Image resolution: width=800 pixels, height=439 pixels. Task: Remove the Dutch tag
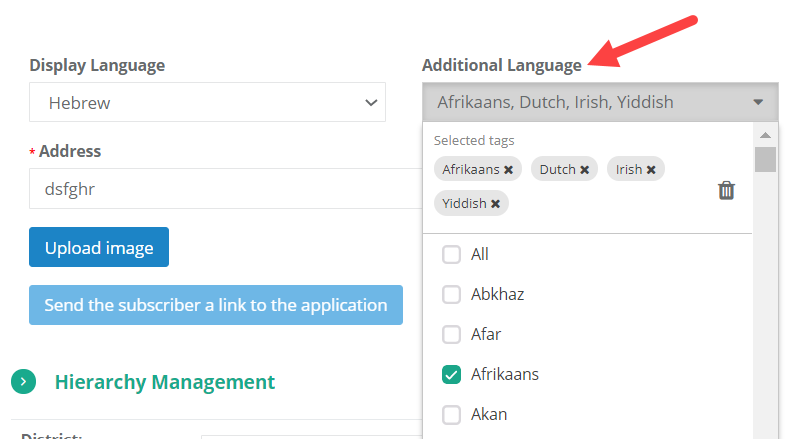pos(584,170)
